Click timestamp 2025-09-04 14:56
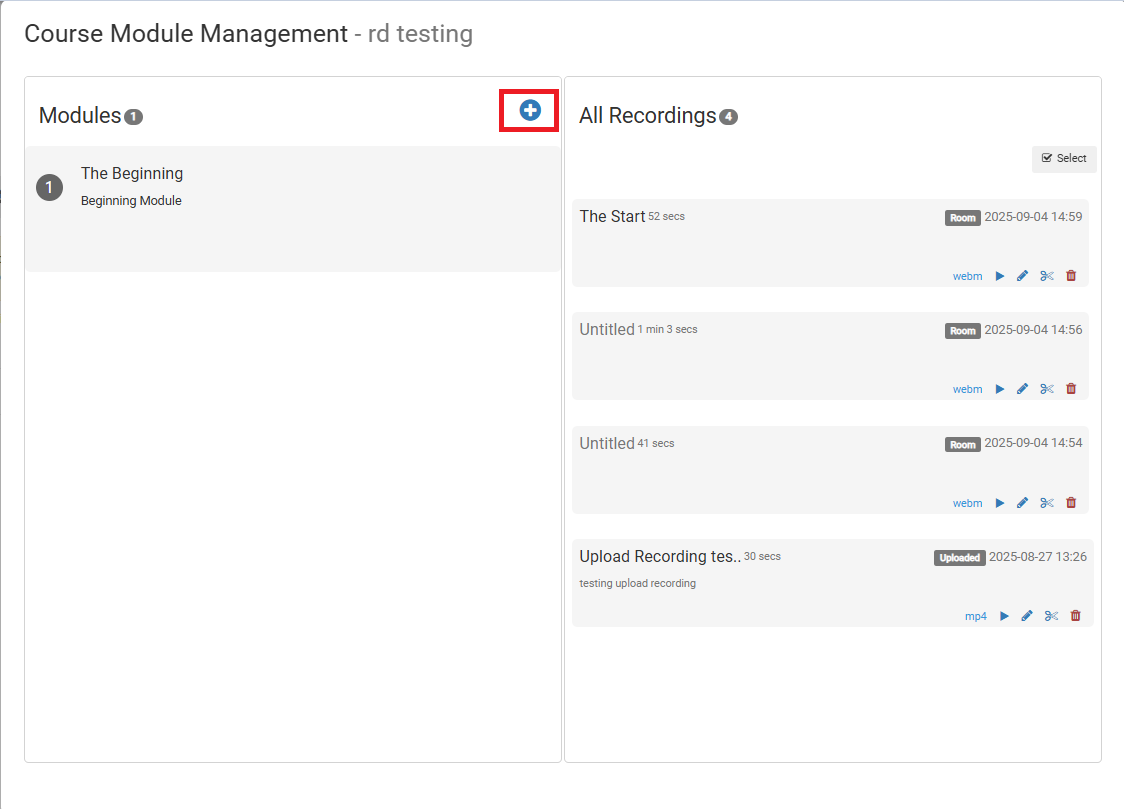 (x=1033, y=330)
